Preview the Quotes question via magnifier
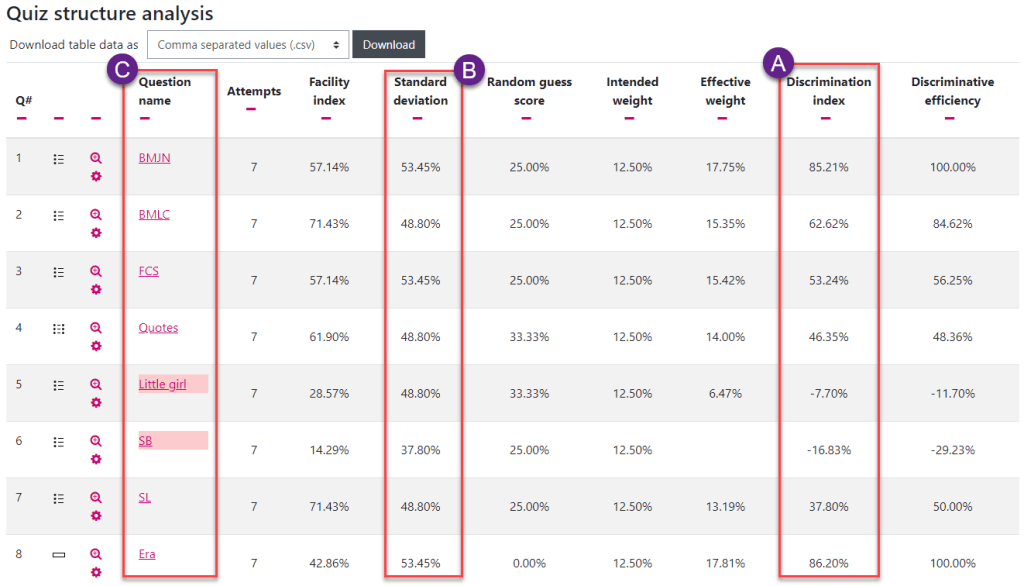The width and height of the screenshot is (1024, 586). (x=96, y=328)
